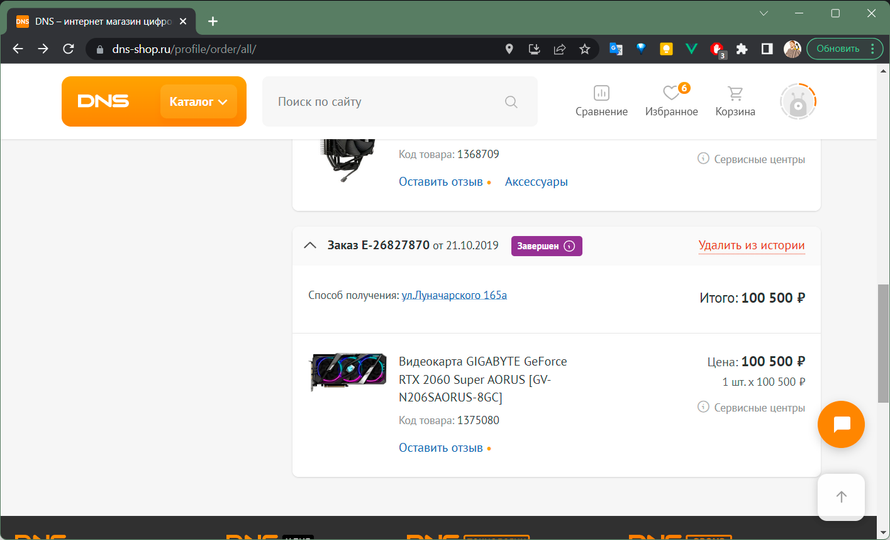Open Сервисные центры for product 1368709
890x540 pixels.
[x=751, y=159]
